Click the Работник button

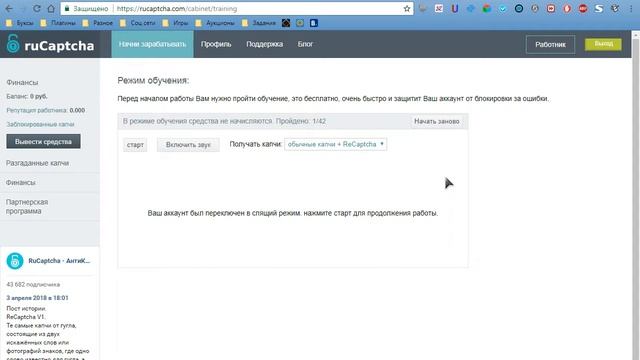point(550,44)
